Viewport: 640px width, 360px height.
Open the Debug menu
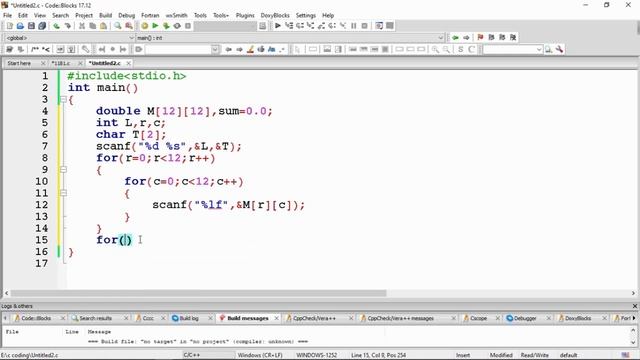[127, 15]
